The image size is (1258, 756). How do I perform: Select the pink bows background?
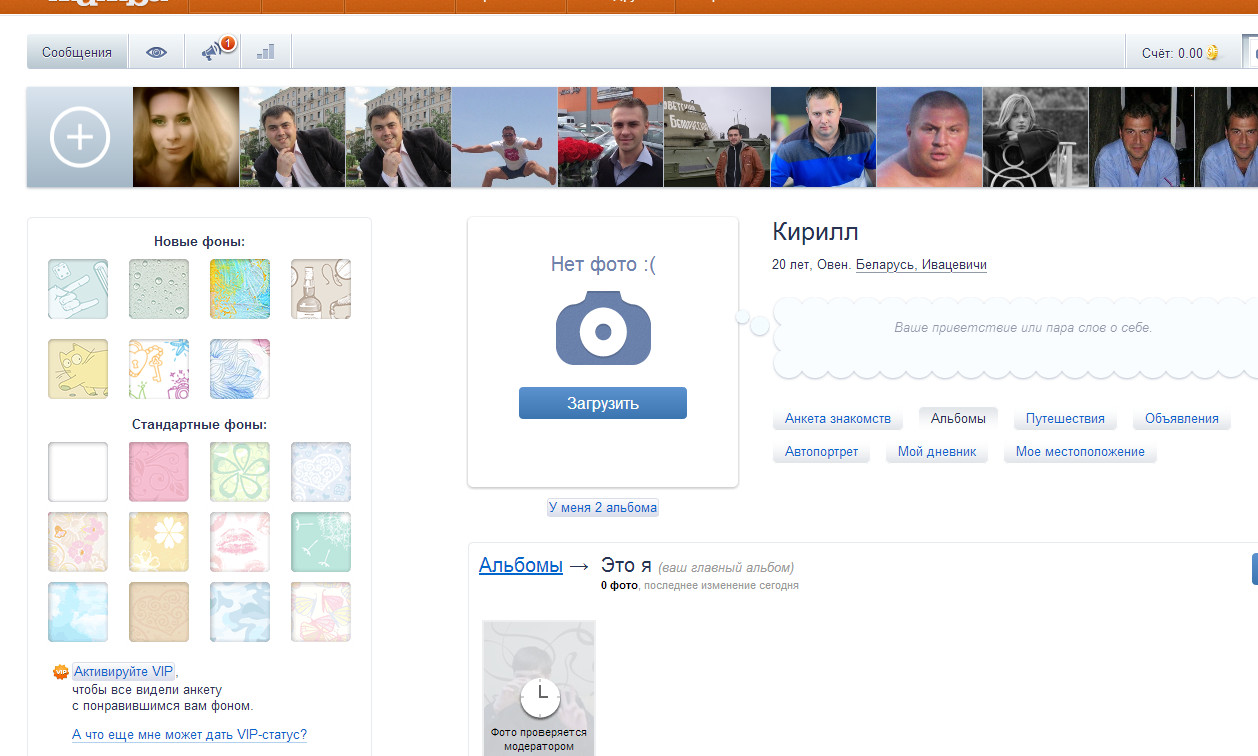tap(321, 612)
